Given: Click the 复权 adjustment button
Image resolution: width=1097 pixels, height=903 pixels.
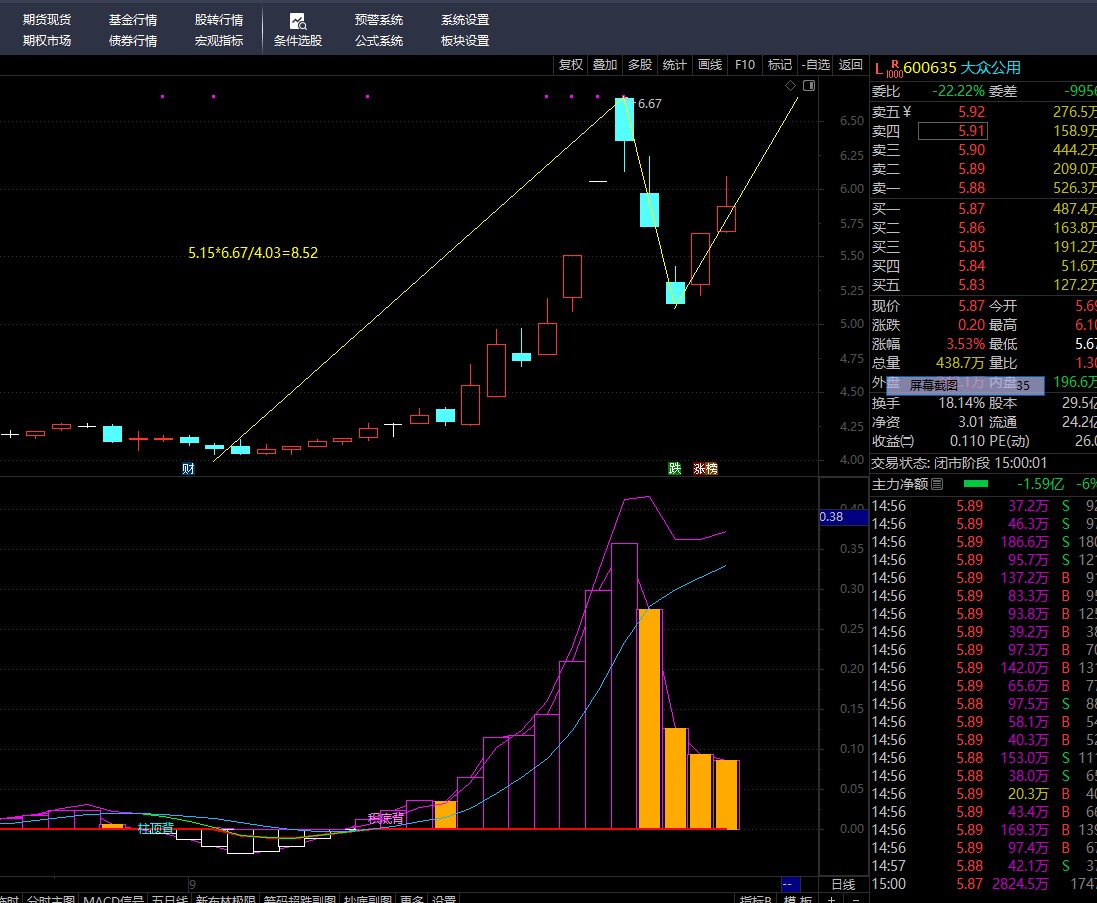Looking at the screenshot, I should click(x=570, y=64).
